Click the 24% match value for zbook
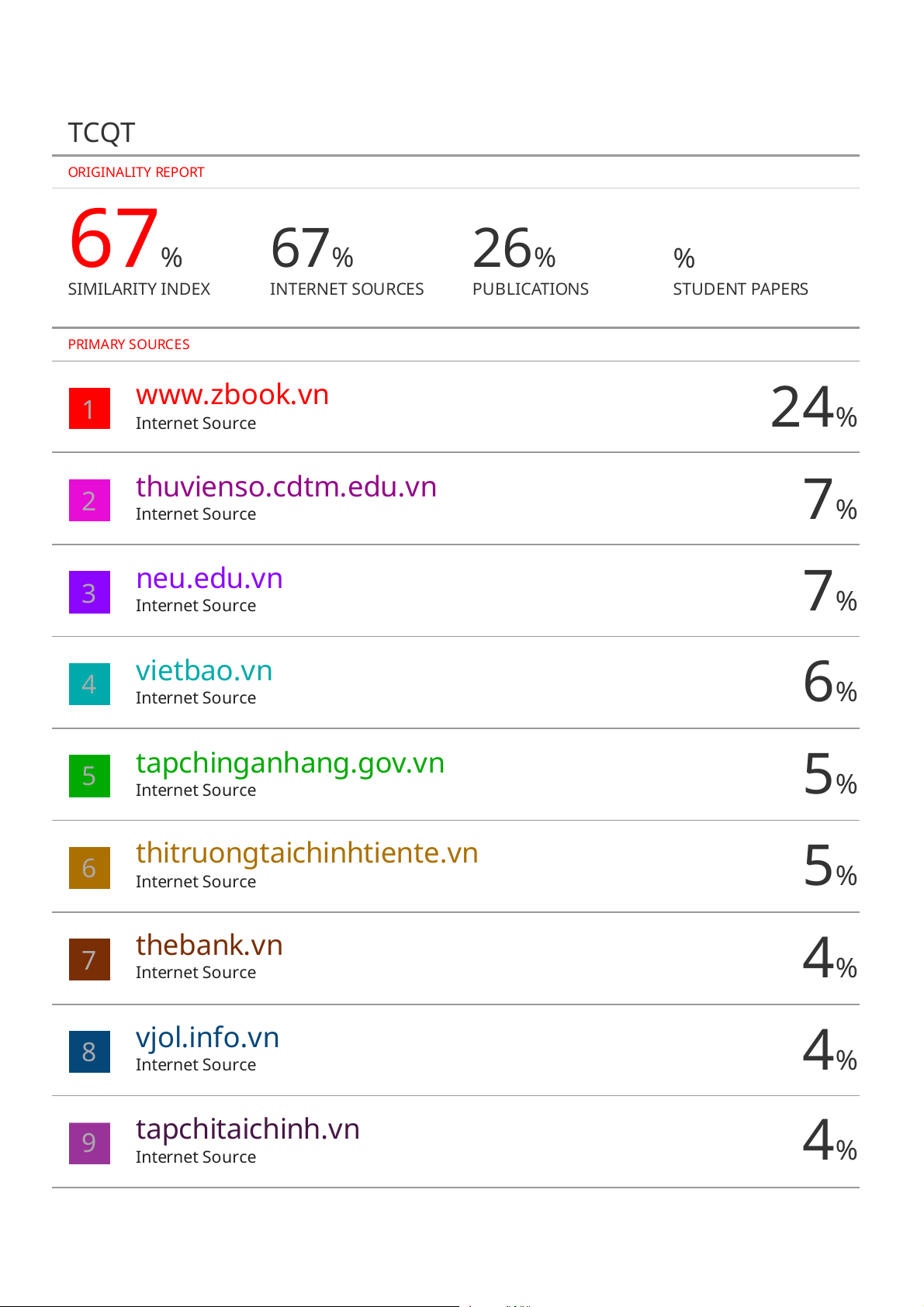The height and width of the screenshot is (1307, 924). click(812, 408)
